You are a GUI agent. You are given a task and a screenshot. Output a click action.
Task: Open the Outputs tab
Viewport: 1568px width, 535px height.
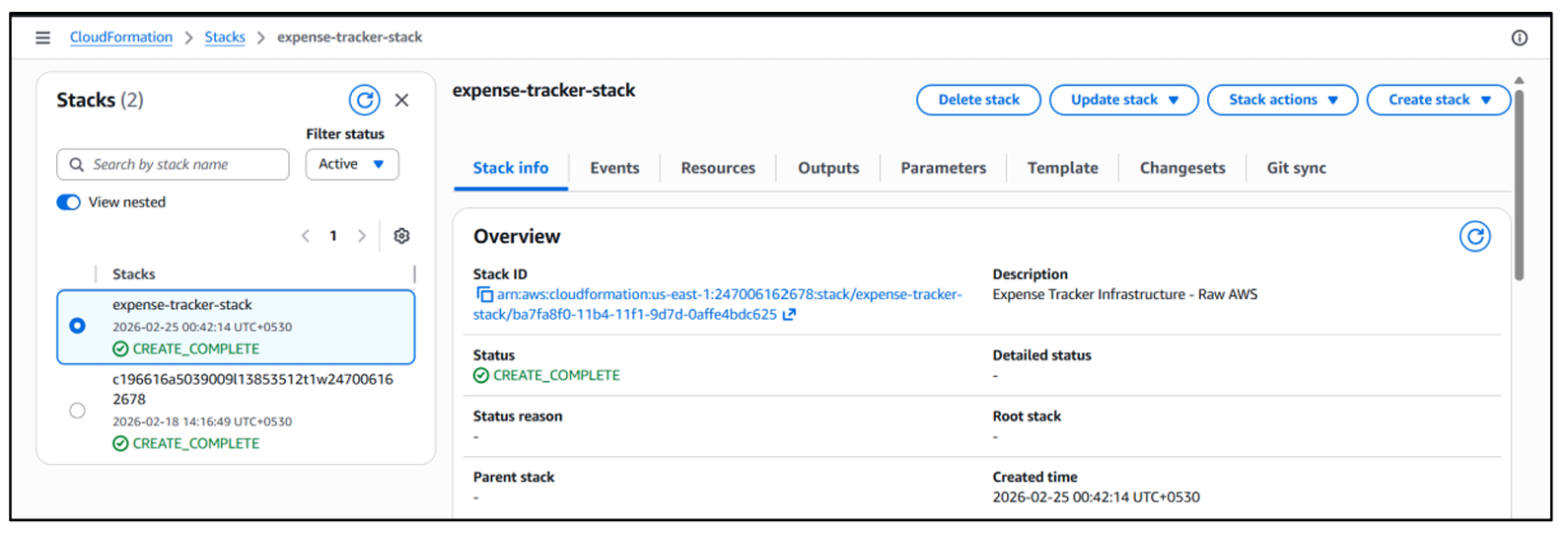828,168
